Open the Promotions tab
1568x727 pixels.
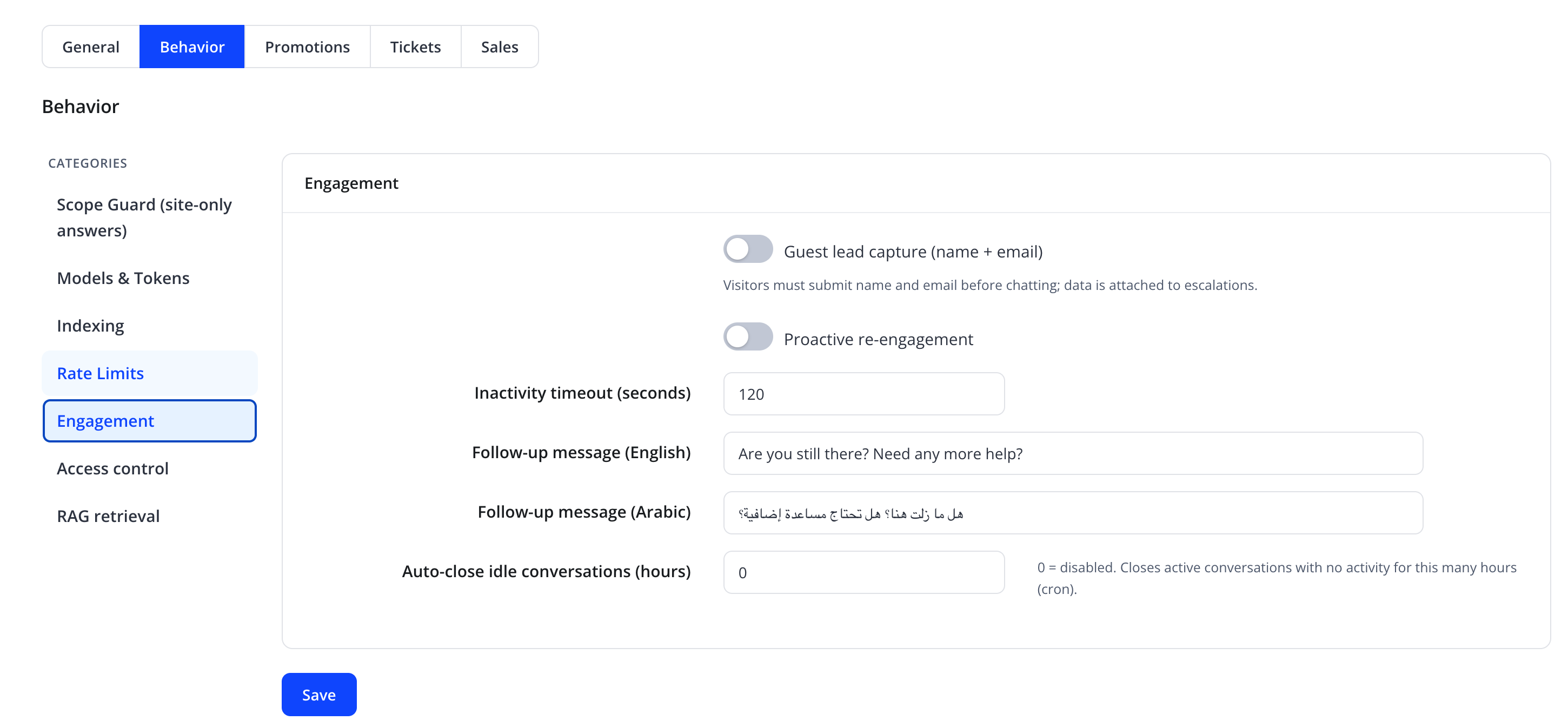tap(308, 47)
